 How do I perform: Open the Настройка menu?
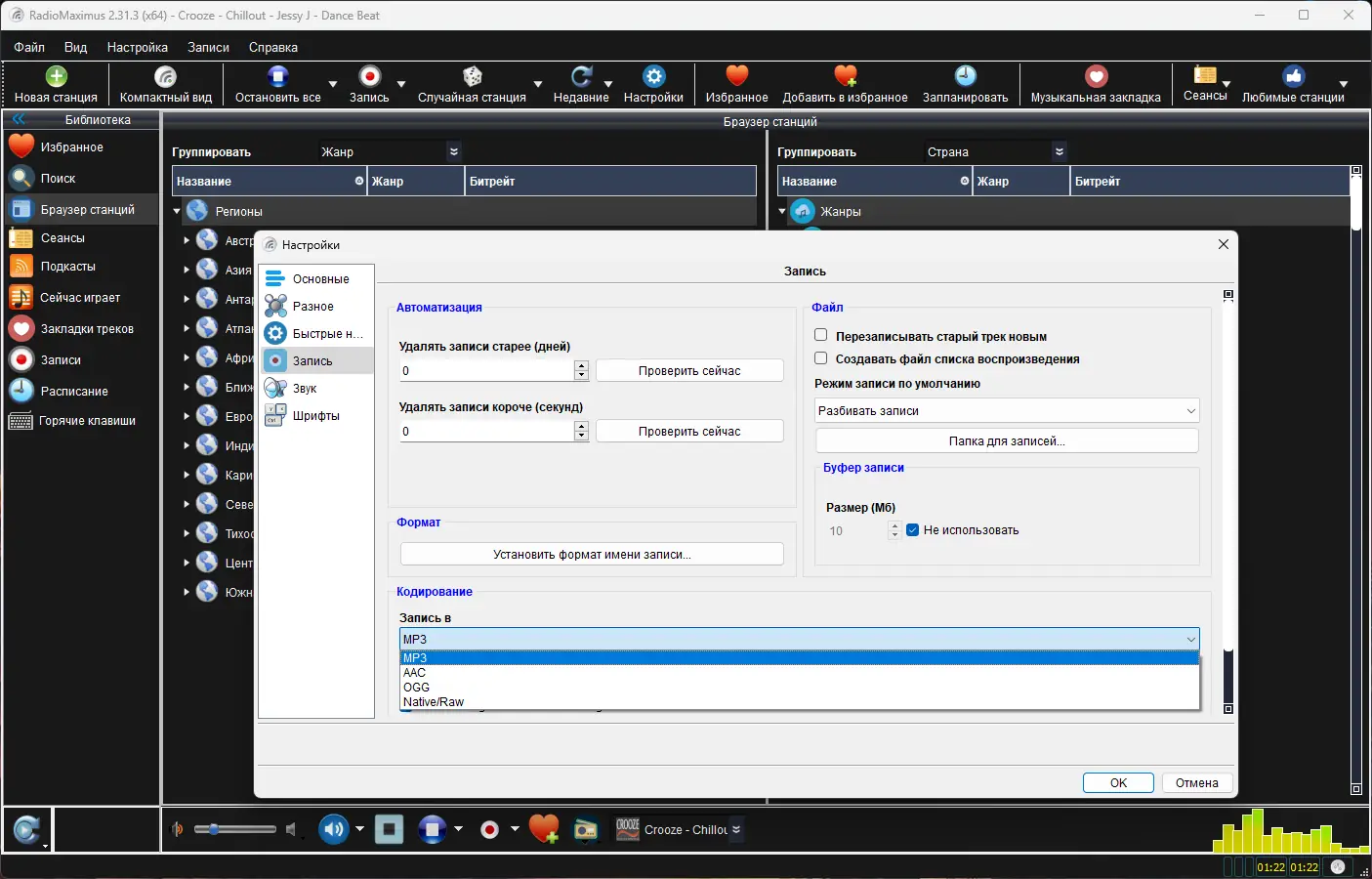(x=138, y=47)
